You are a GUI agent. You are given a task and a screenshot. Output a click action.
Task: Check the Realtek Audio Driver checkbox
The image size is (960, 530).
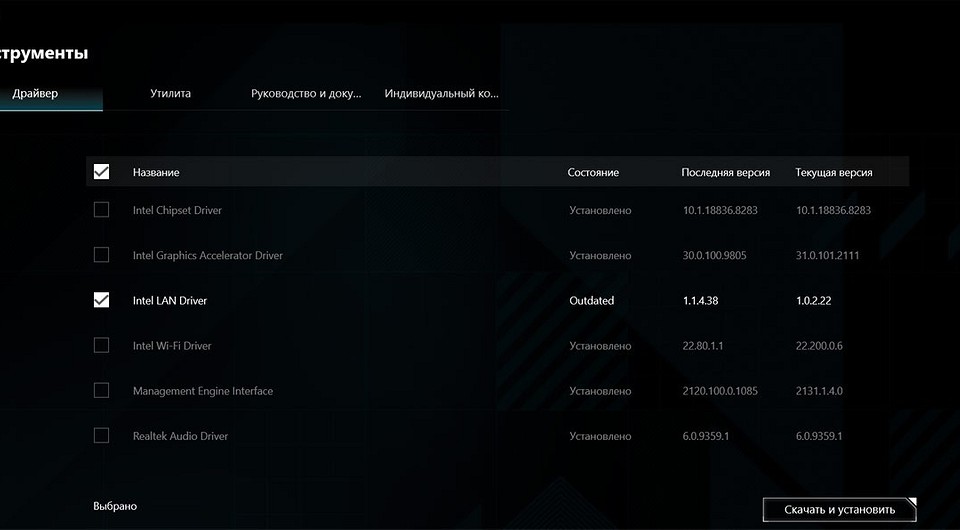102,436
